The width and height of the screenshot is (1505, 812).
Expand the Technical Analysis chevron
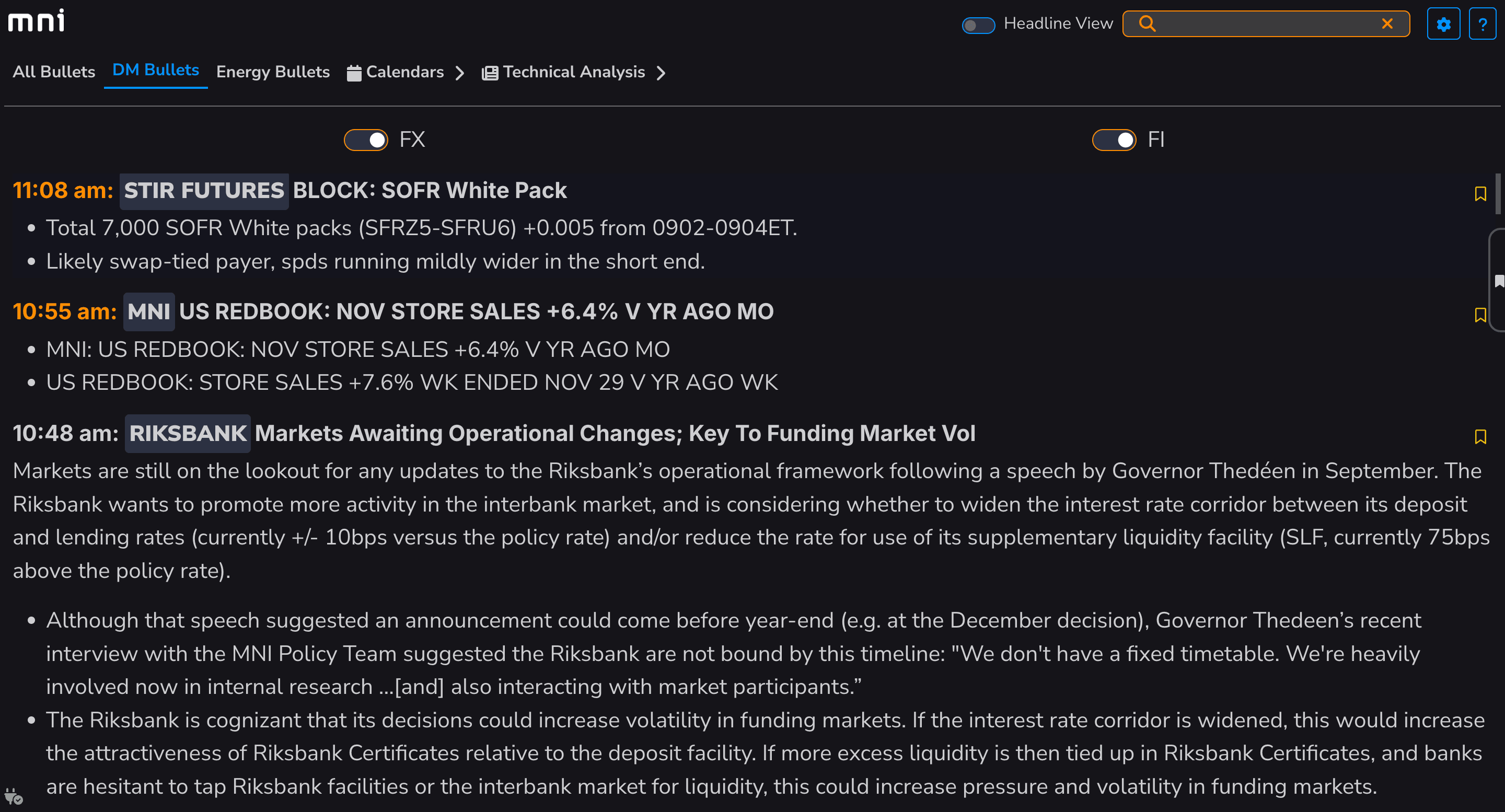(x=661, y=73)
